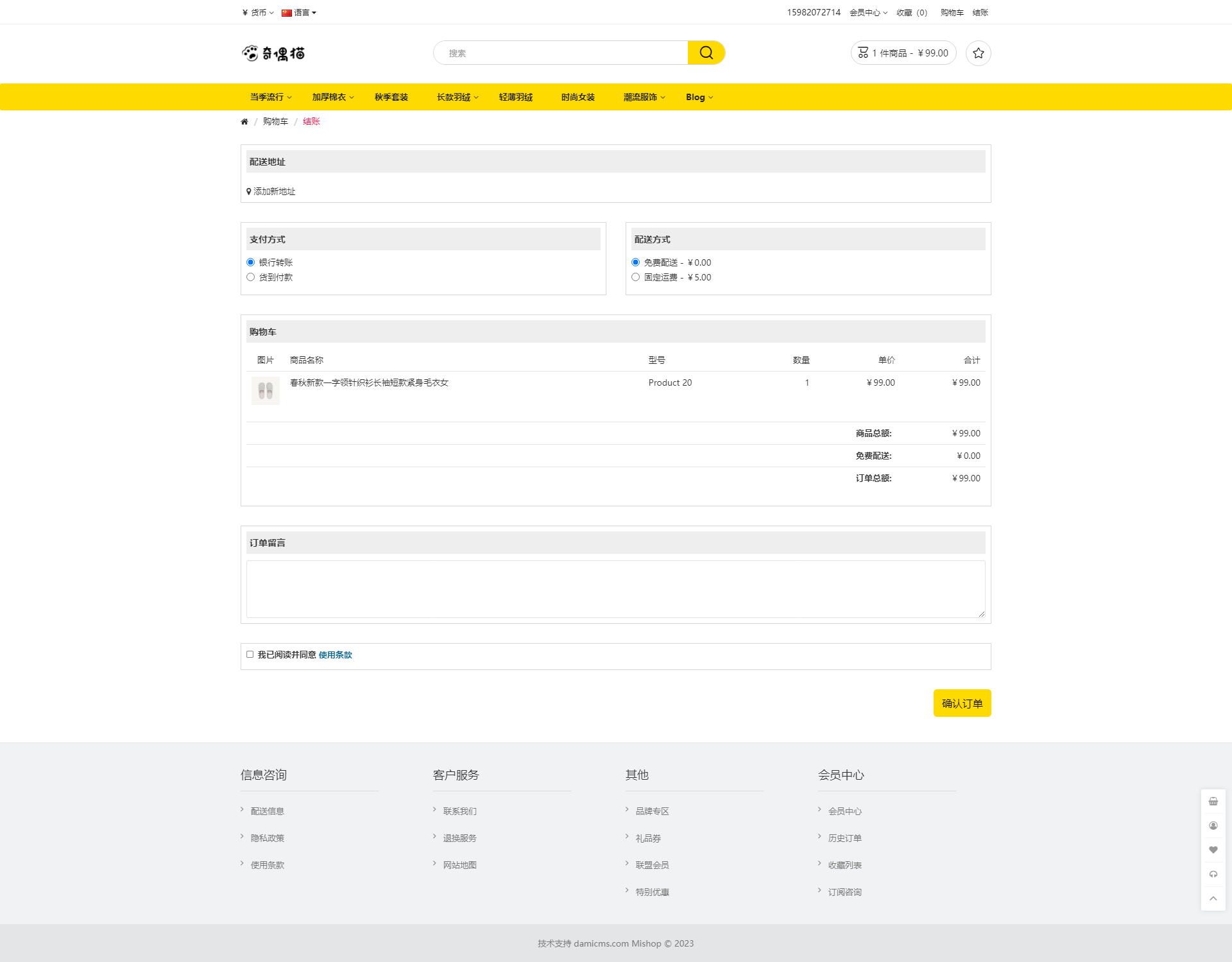Open footer 联系我们 link
Screen dimensions: 1232x962
coord(460,812)
